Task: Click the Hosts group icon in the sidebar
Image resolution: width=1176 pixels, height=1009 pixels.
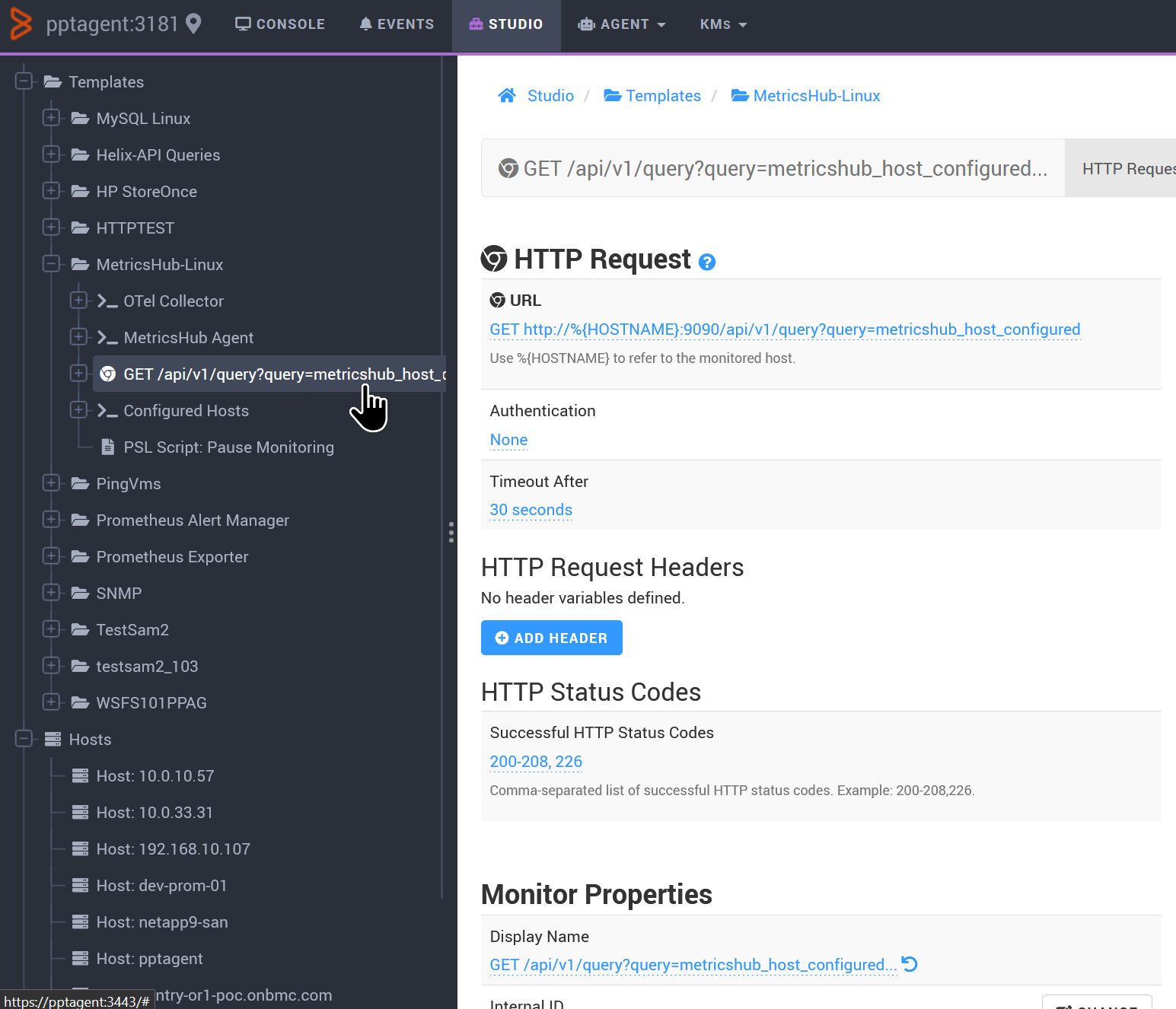Action: tap(51, 739)
